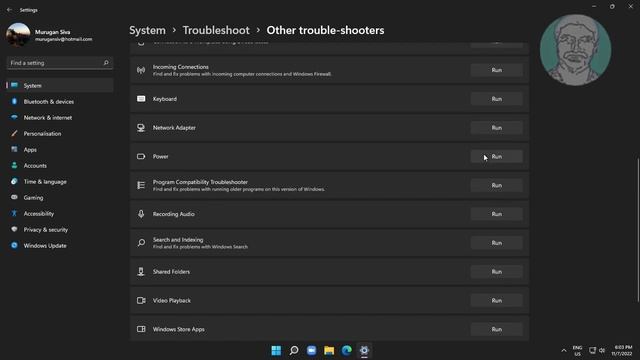
Task: Click the Shared Folders icon
Action: 141,271
